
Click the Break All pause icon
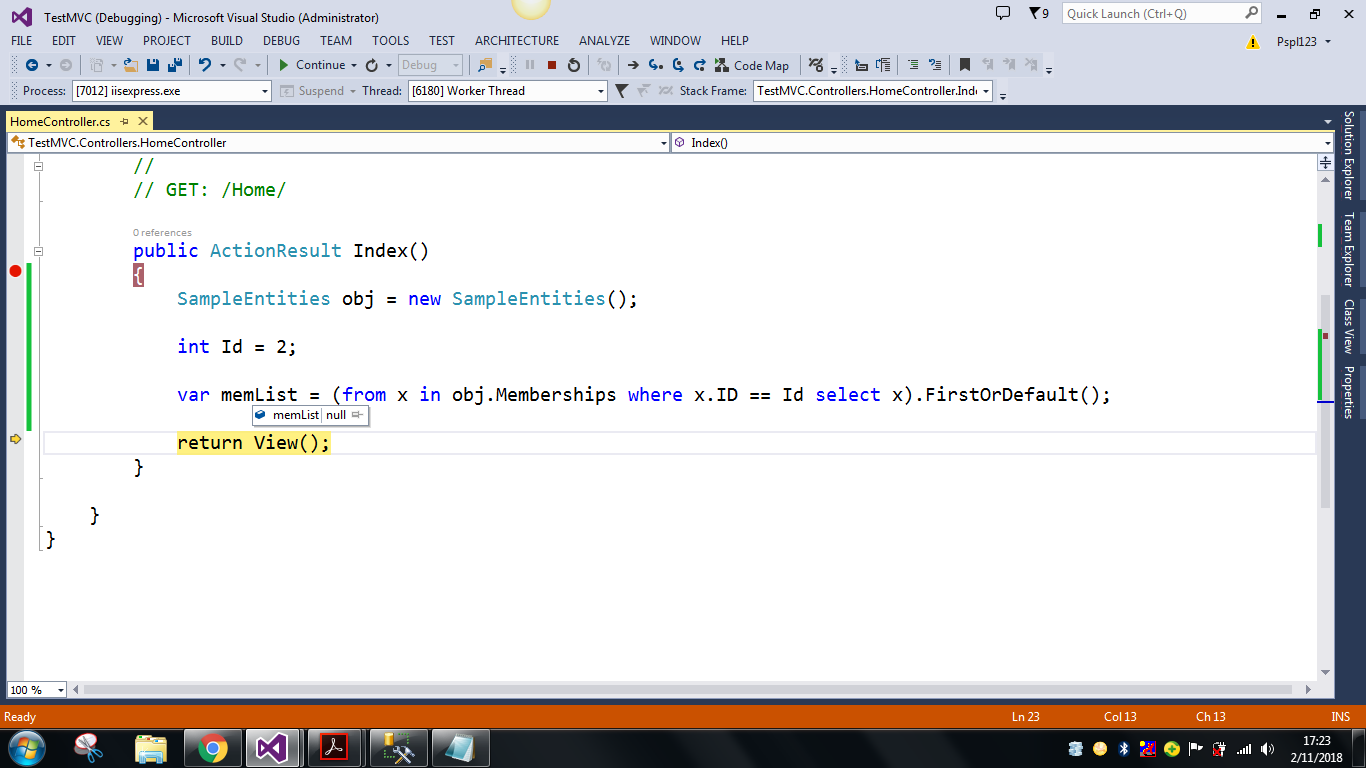[x=529, y=64]
